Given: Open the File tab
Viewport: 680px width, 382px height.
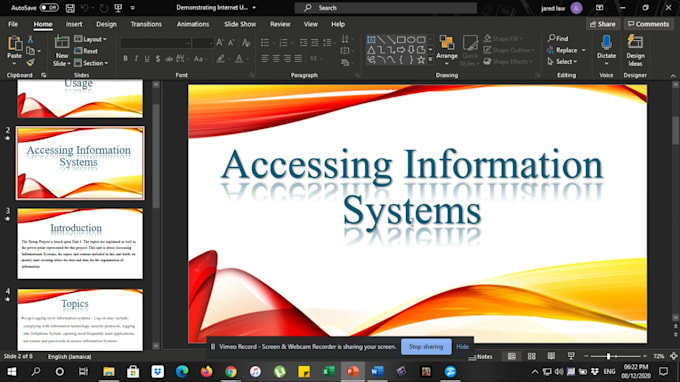Looking at the screenshot, I should (13, 24).
